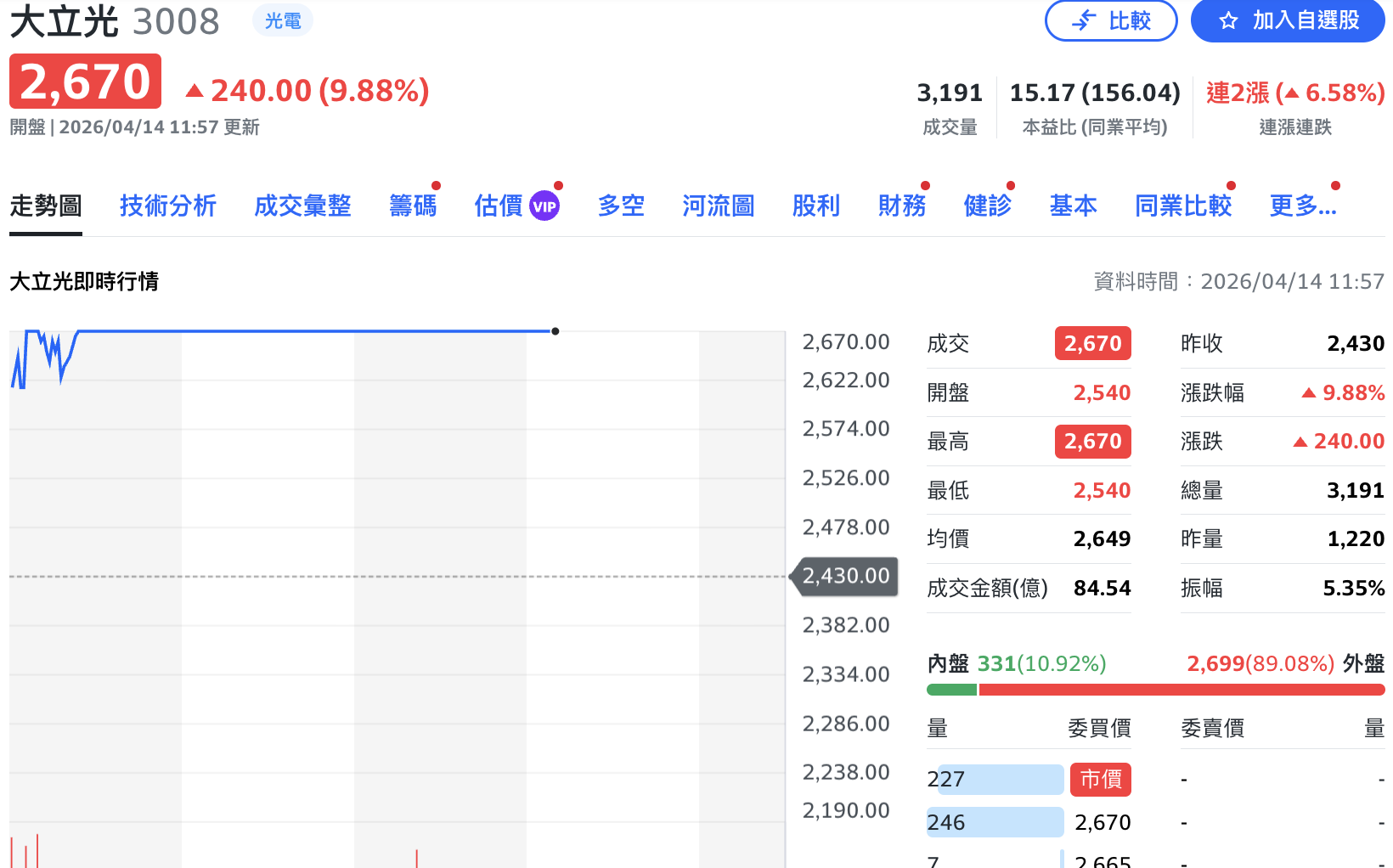This screenshot has width=1393, height=868.
Task: Click the 比較 button
Action: [x=1111, y=20]
